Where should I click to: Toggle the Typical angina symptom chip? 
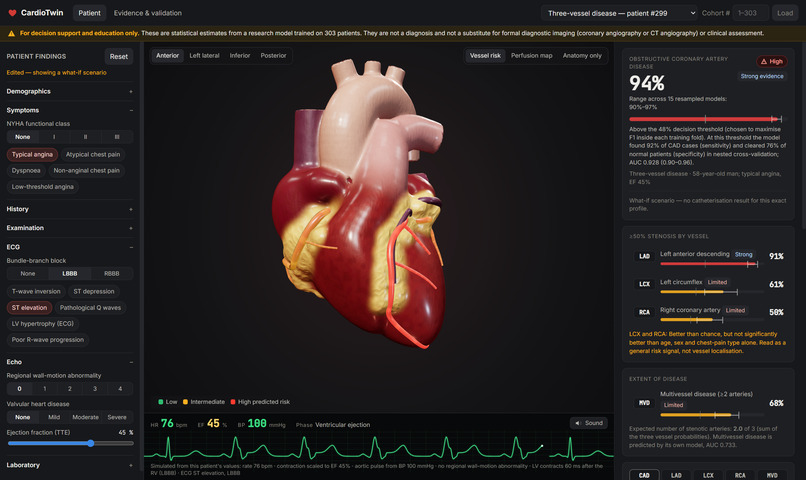[x=32, y=154]
